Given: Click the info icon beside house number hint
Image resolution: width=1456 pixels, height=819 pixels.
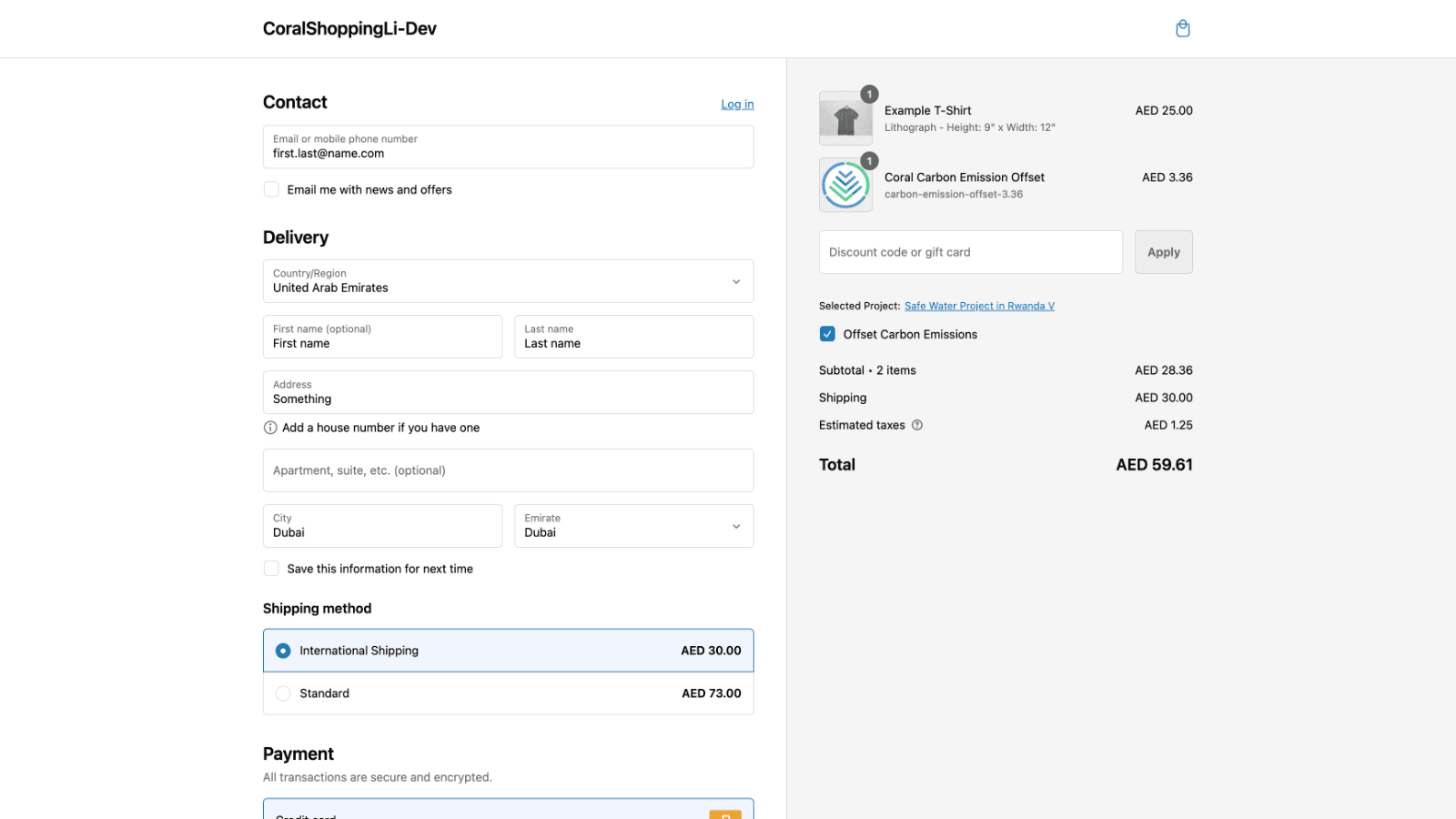Looking at the screenshot, I should pyautogui.click(x=270, y=428).
